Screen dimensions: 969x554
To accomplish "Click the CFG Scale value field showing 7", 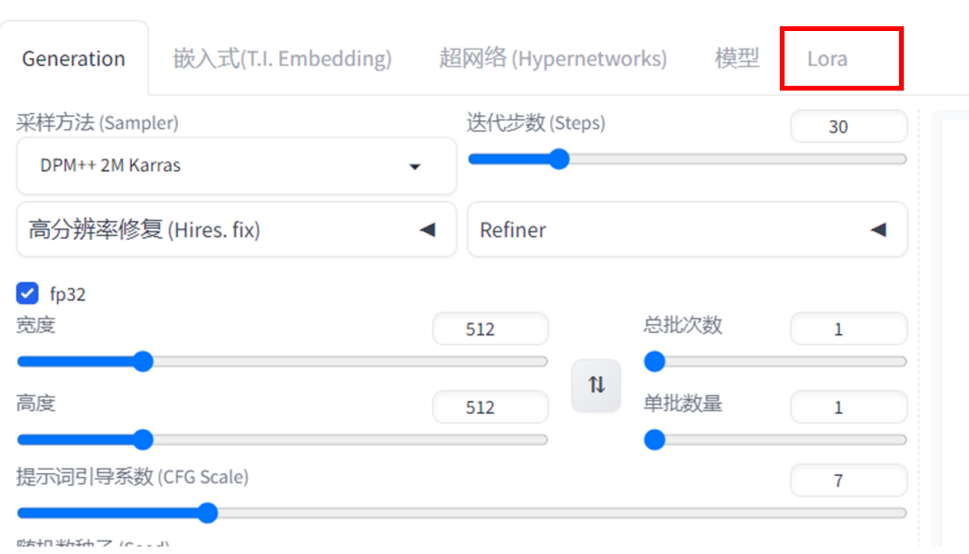I will pos(848,481).
